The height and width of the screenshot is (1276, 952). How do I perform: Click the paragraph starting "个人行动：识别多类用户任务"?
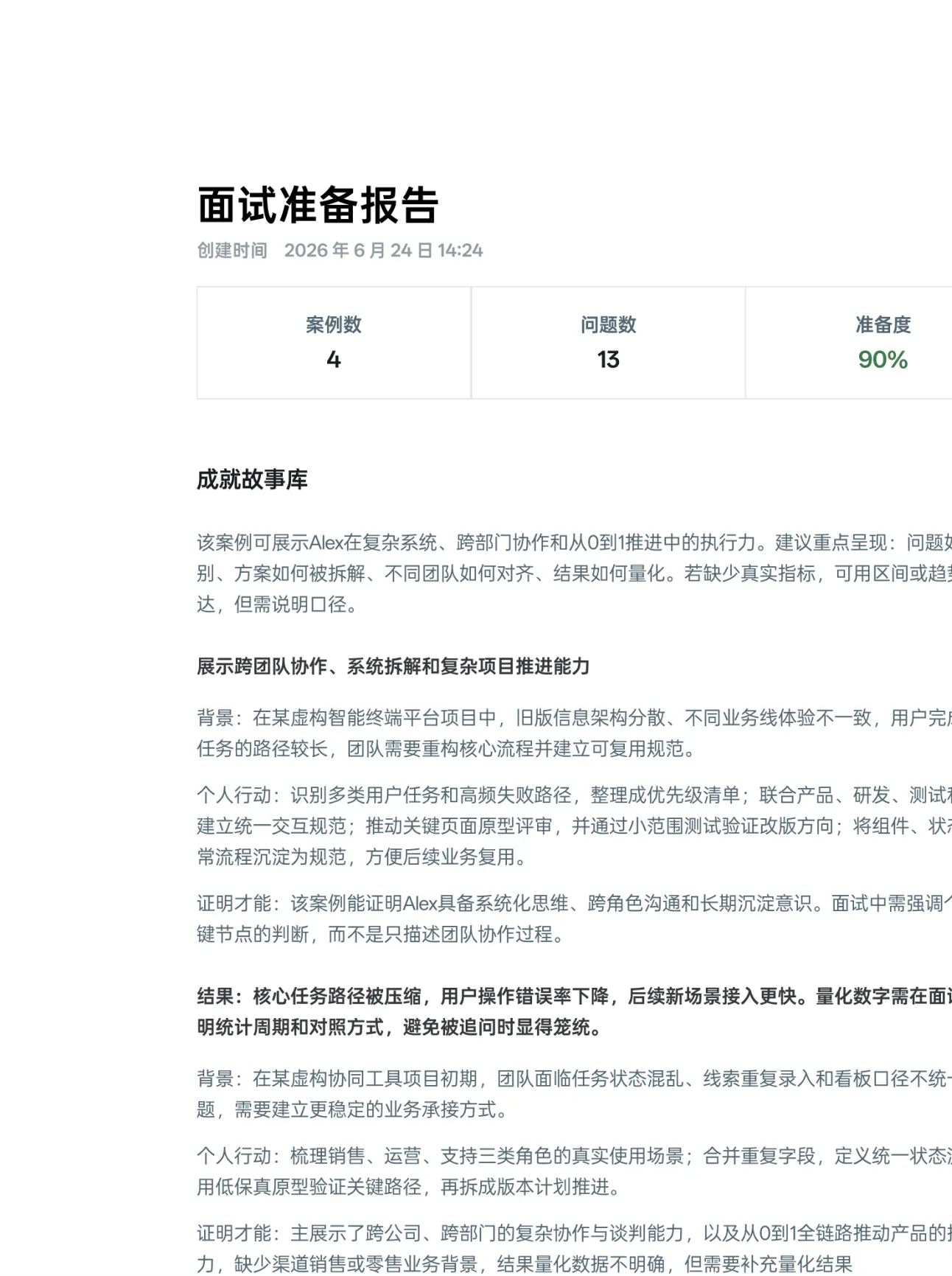(x=574, y=826)
